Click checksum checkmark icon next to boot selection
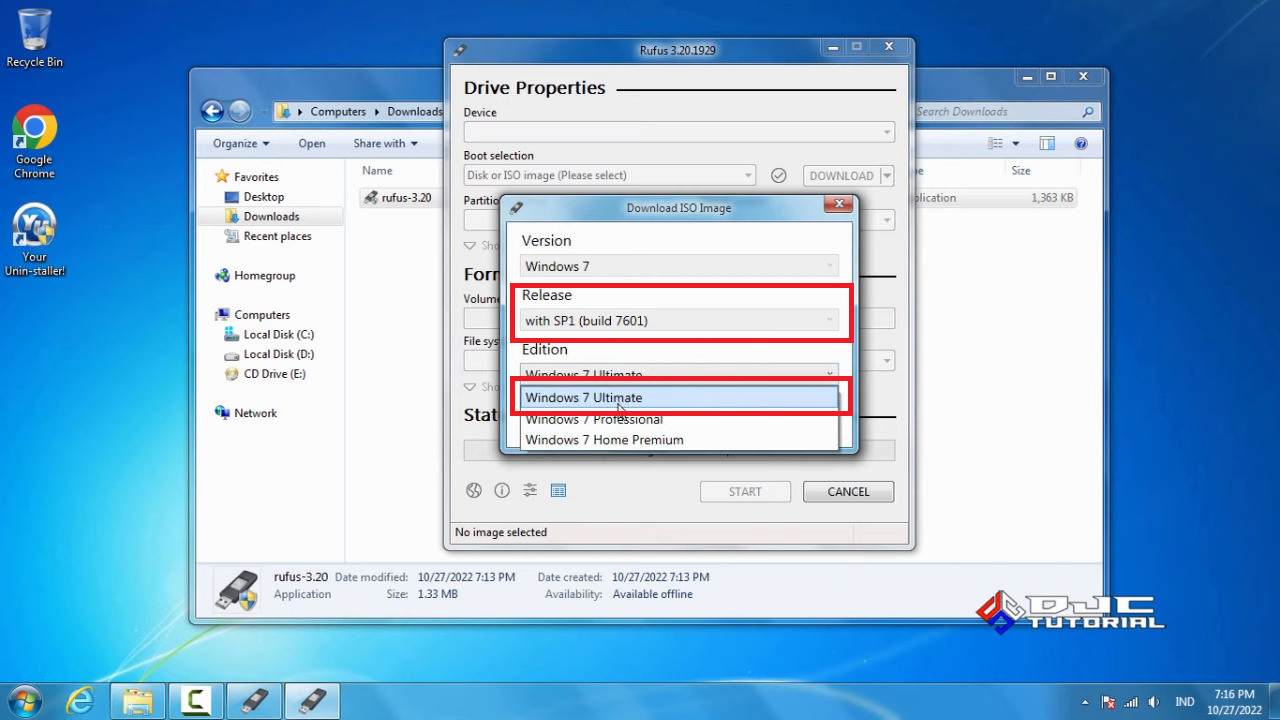Image resolution: width=1280 pixels, height=720 pixels. point(779,175)
